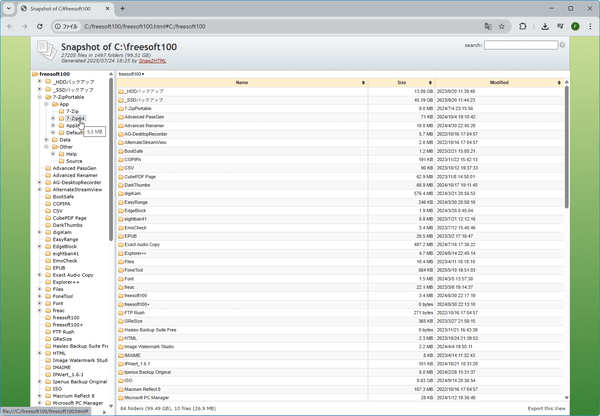Select BootSafe in the tree
The height and width of the screenshot is (416, 600).
point(63,197)
